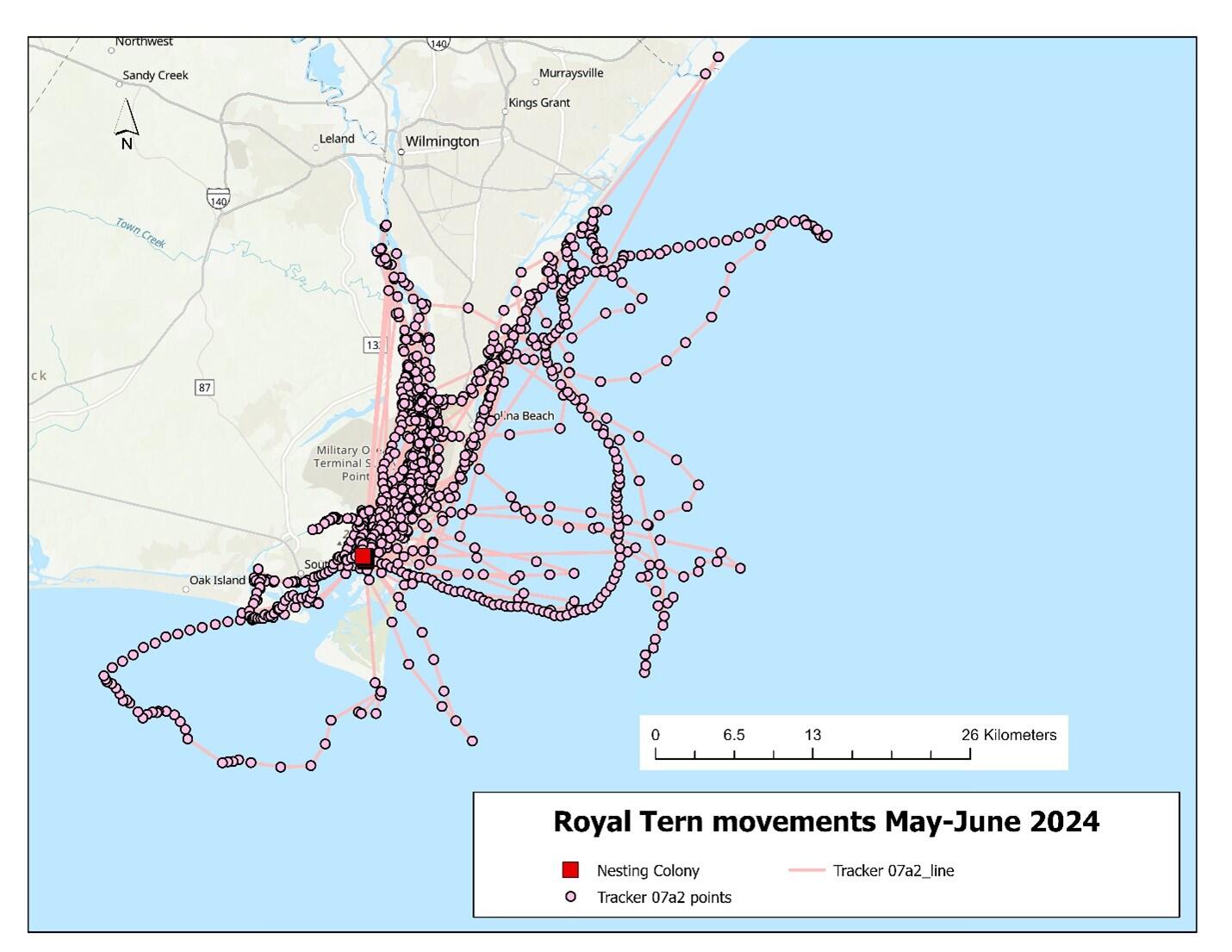Click the route 87 highway shield
The width and height of the screenshot is (1232, 952).
click(204, 388)
